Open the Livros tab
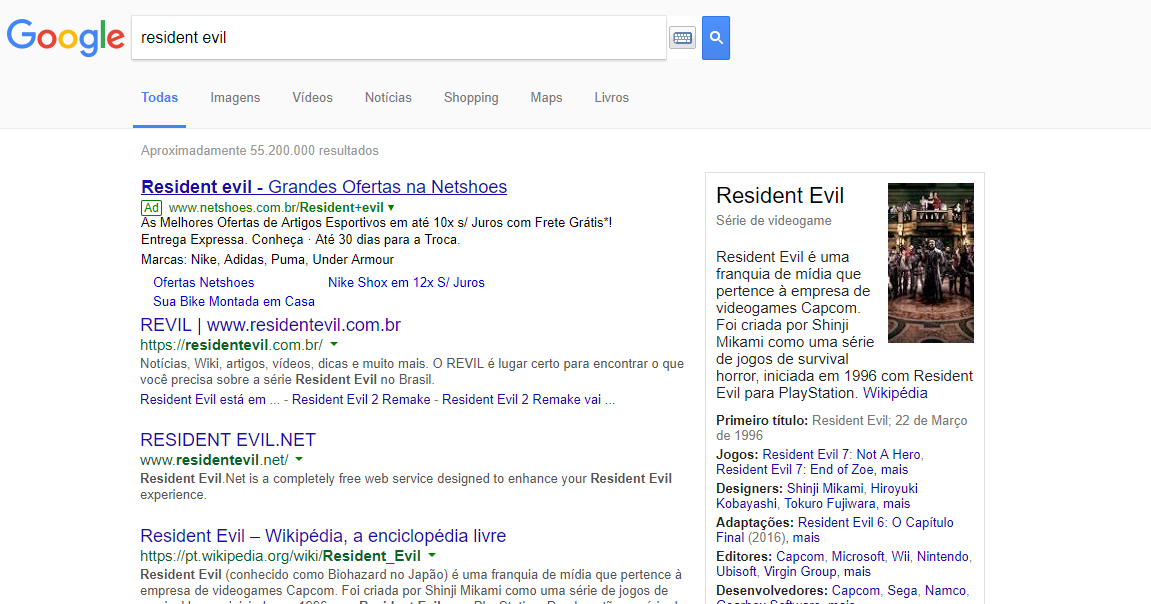 611,98
